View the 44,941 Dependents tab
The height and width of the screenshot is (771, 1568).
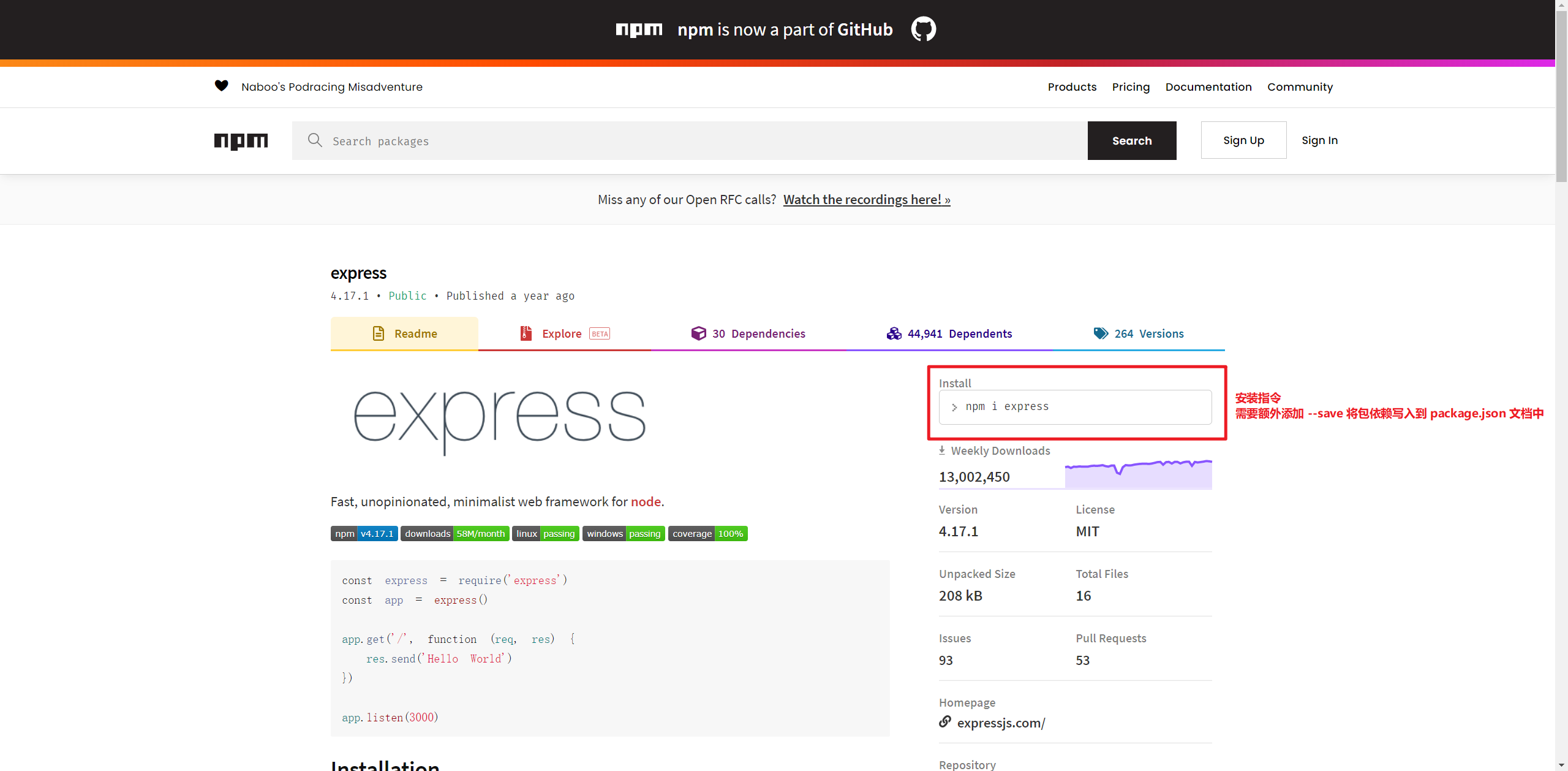coord(949,333)
